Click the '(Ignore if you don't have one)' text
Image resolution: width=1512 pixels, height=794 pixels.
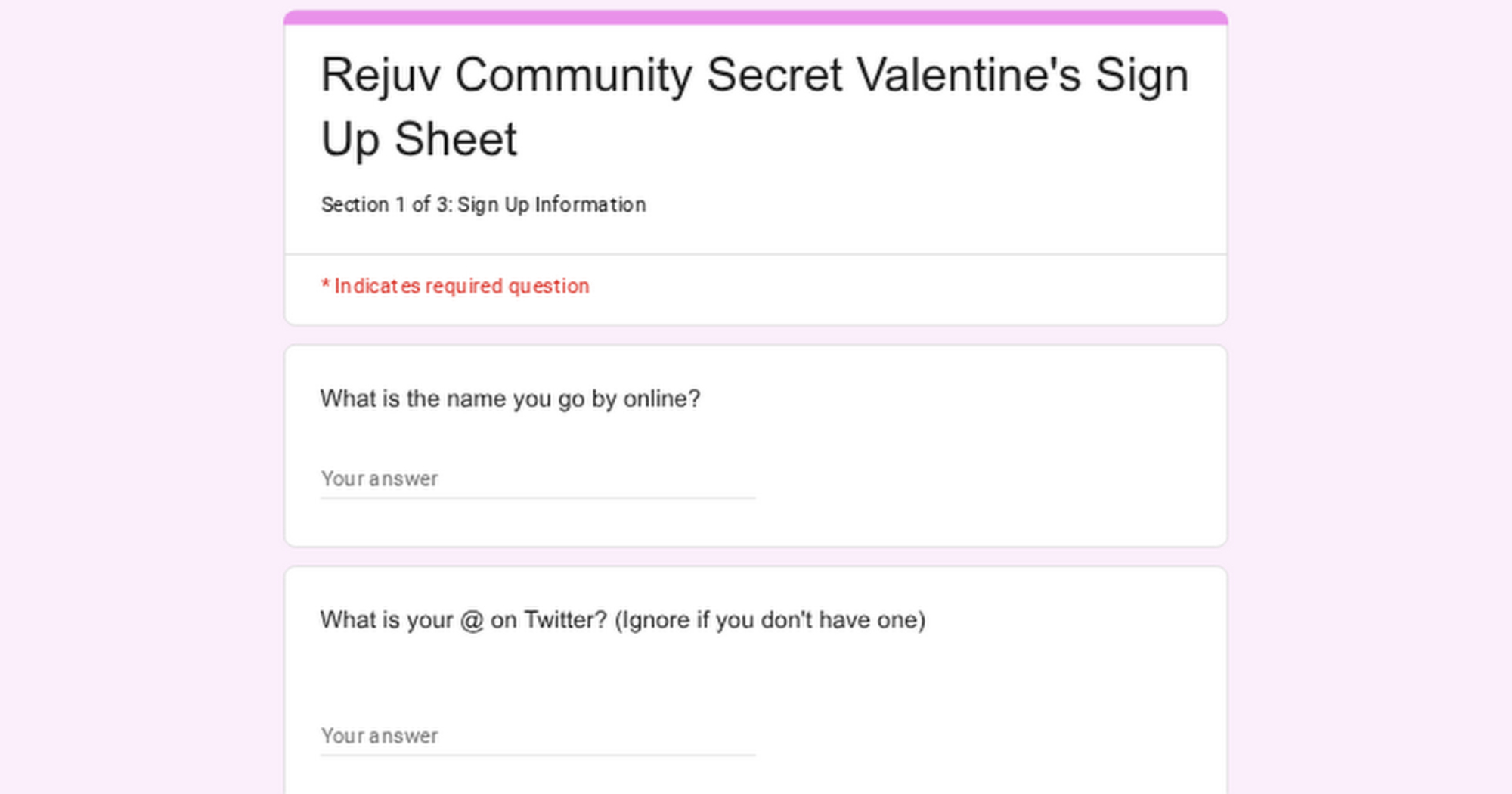coord(770,620)
